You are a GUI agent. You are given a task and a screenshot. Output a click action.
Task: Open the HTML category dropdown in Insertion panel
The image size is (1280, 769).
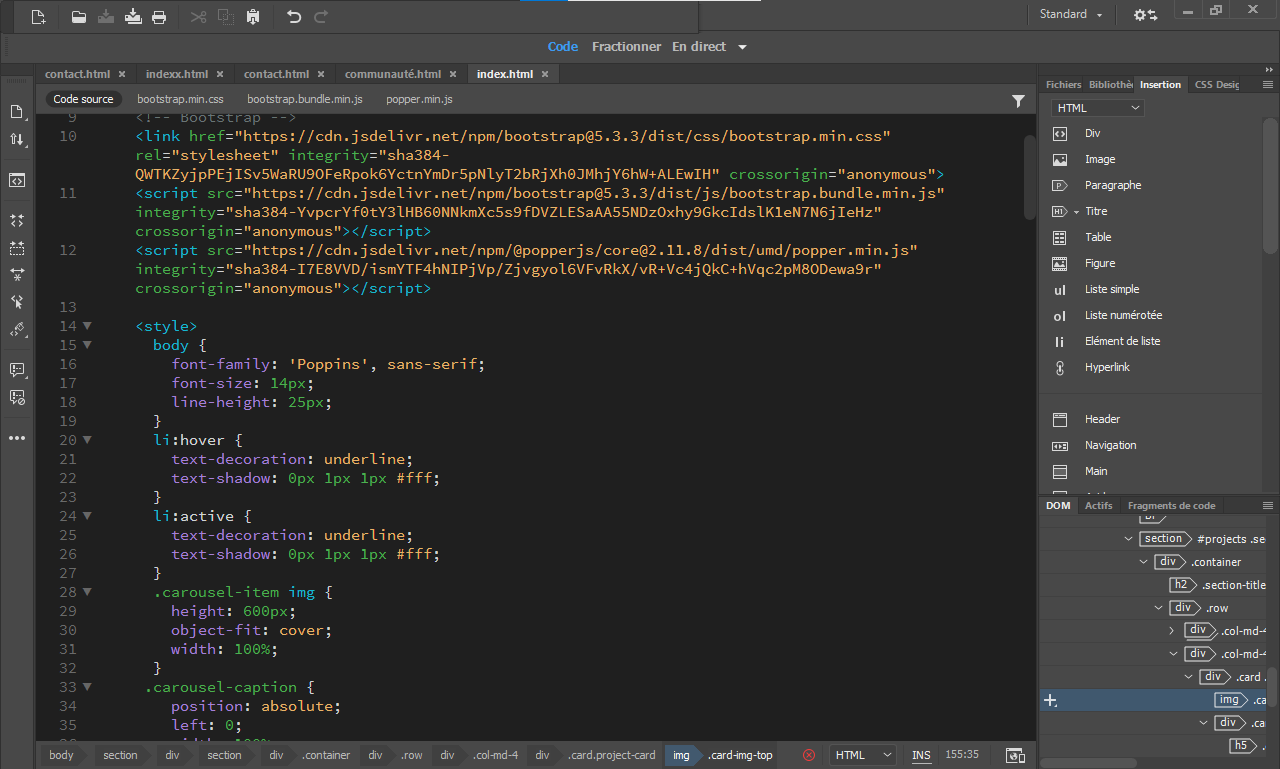click(x=1095, y=106)
